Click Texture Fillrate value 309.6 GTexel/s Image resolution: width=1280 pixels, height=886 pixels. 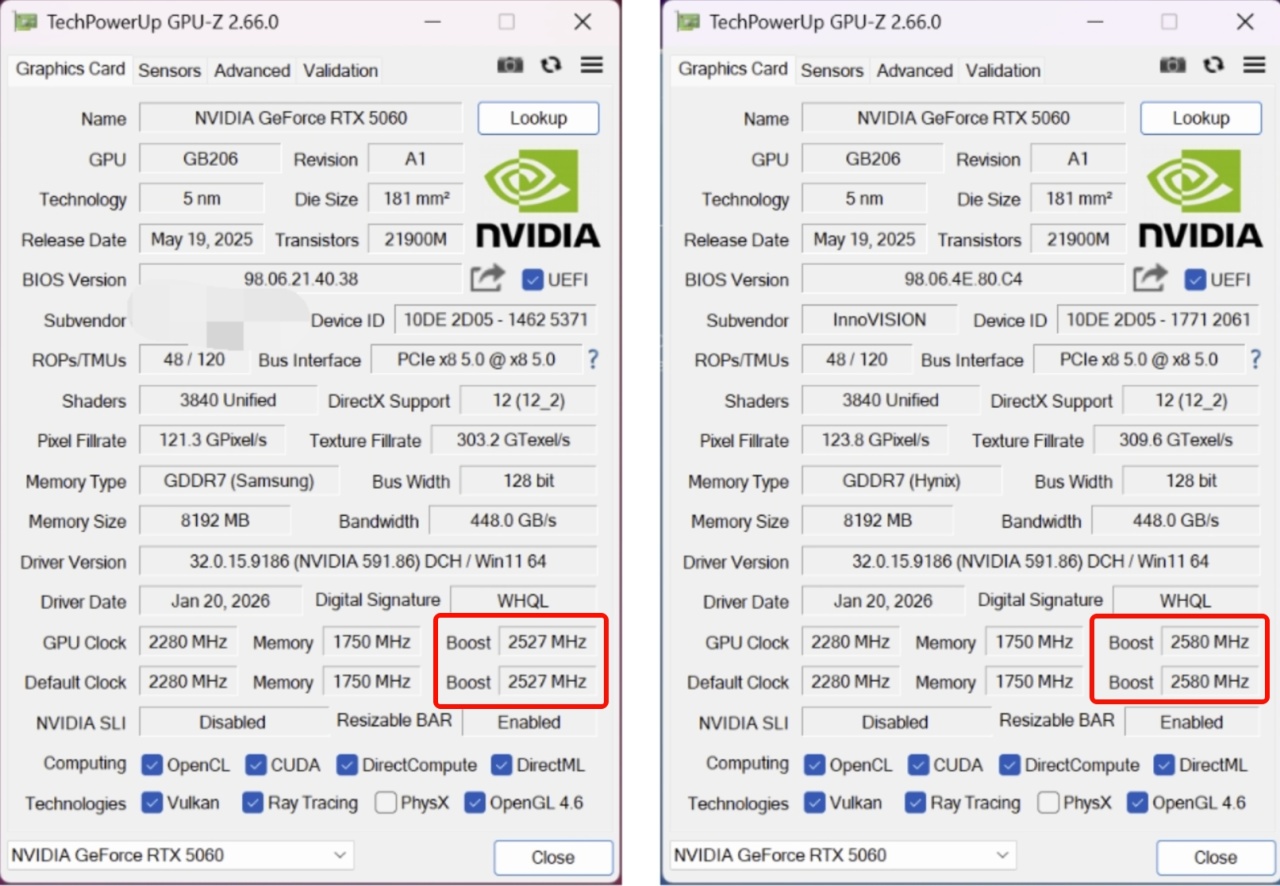[1177, 440]
